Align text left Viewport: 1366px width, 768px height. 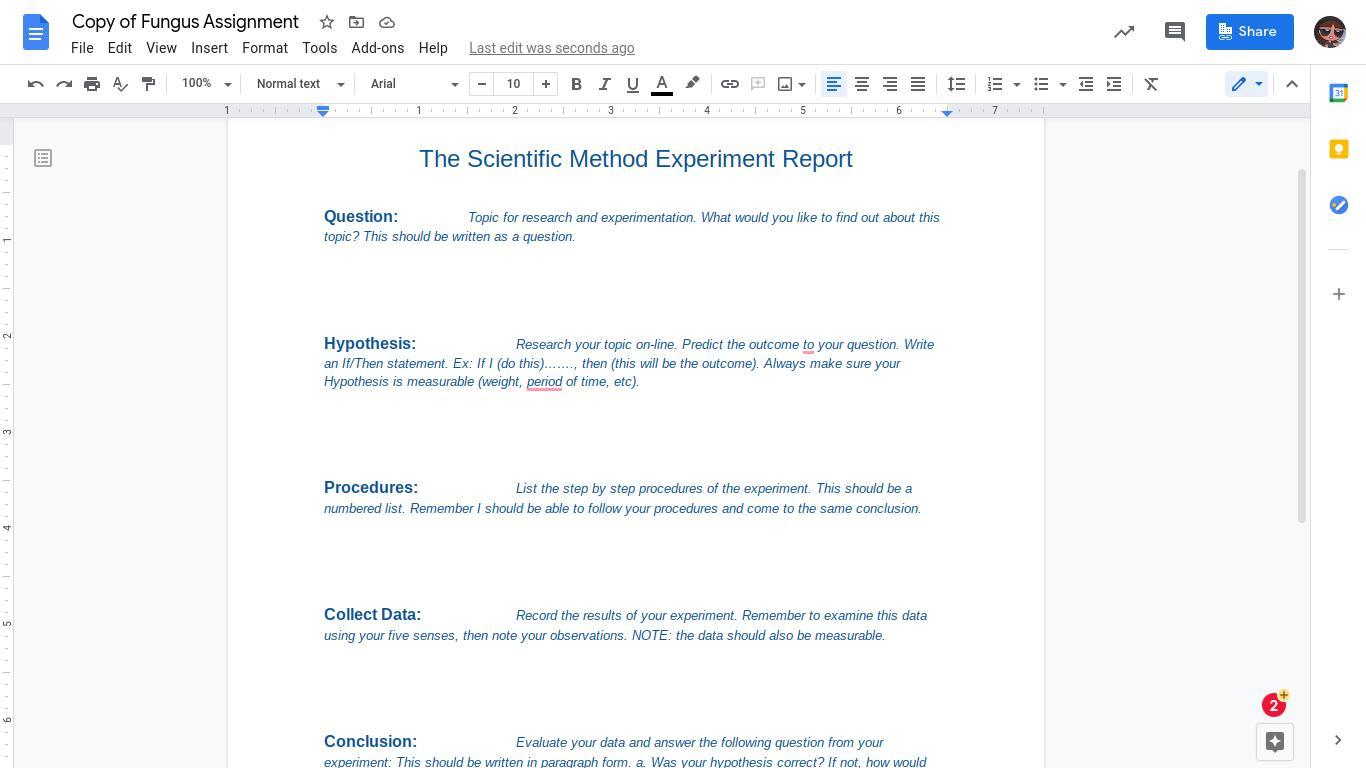[834, 84]
